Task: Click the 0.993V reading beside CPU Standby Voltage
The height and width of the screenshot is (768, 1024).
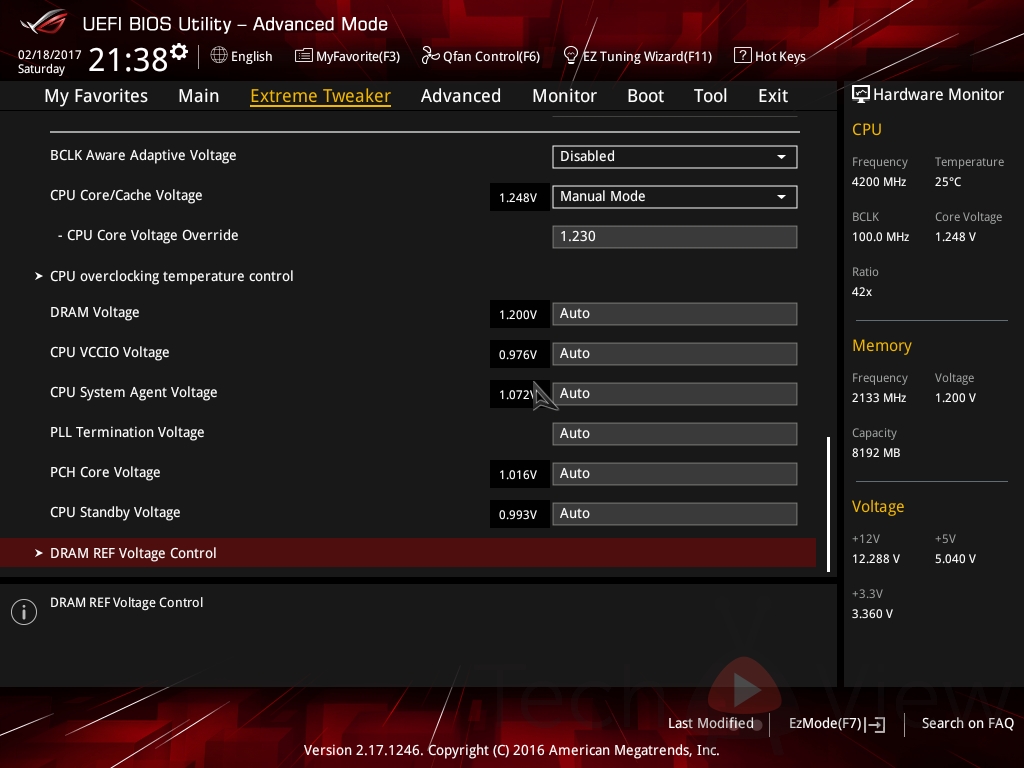Action: coord(519,514)
